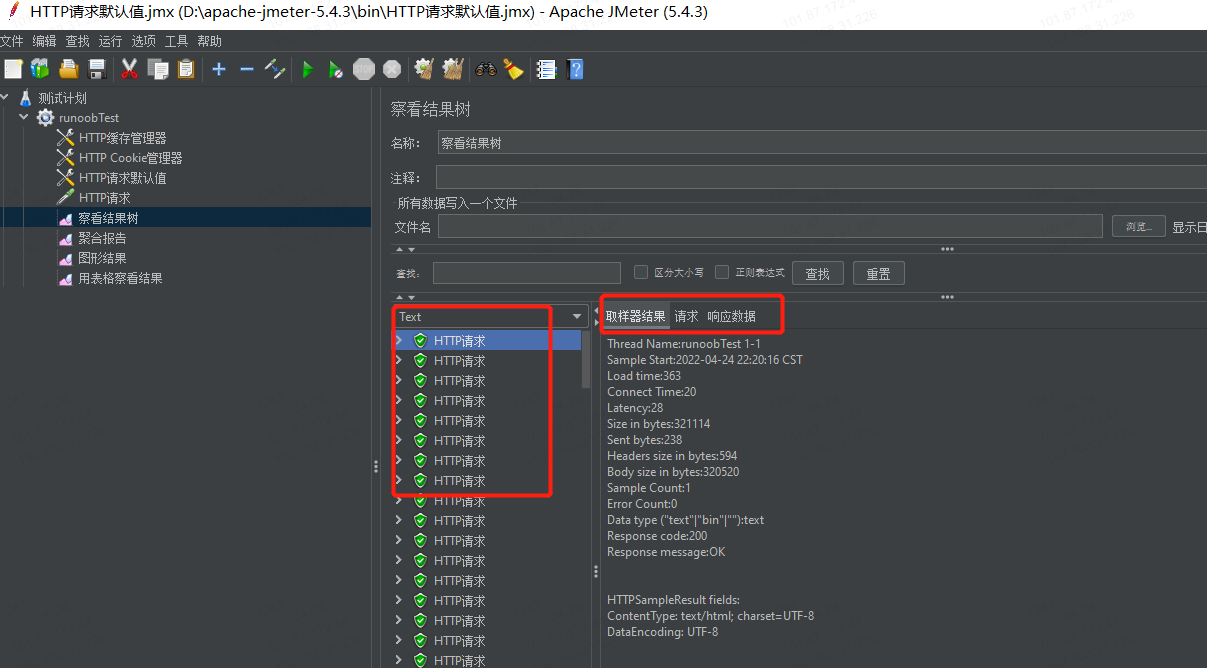Open Help with the question mark icon
The width and height of the screenshot is (1207, 668).
(575, 69)
